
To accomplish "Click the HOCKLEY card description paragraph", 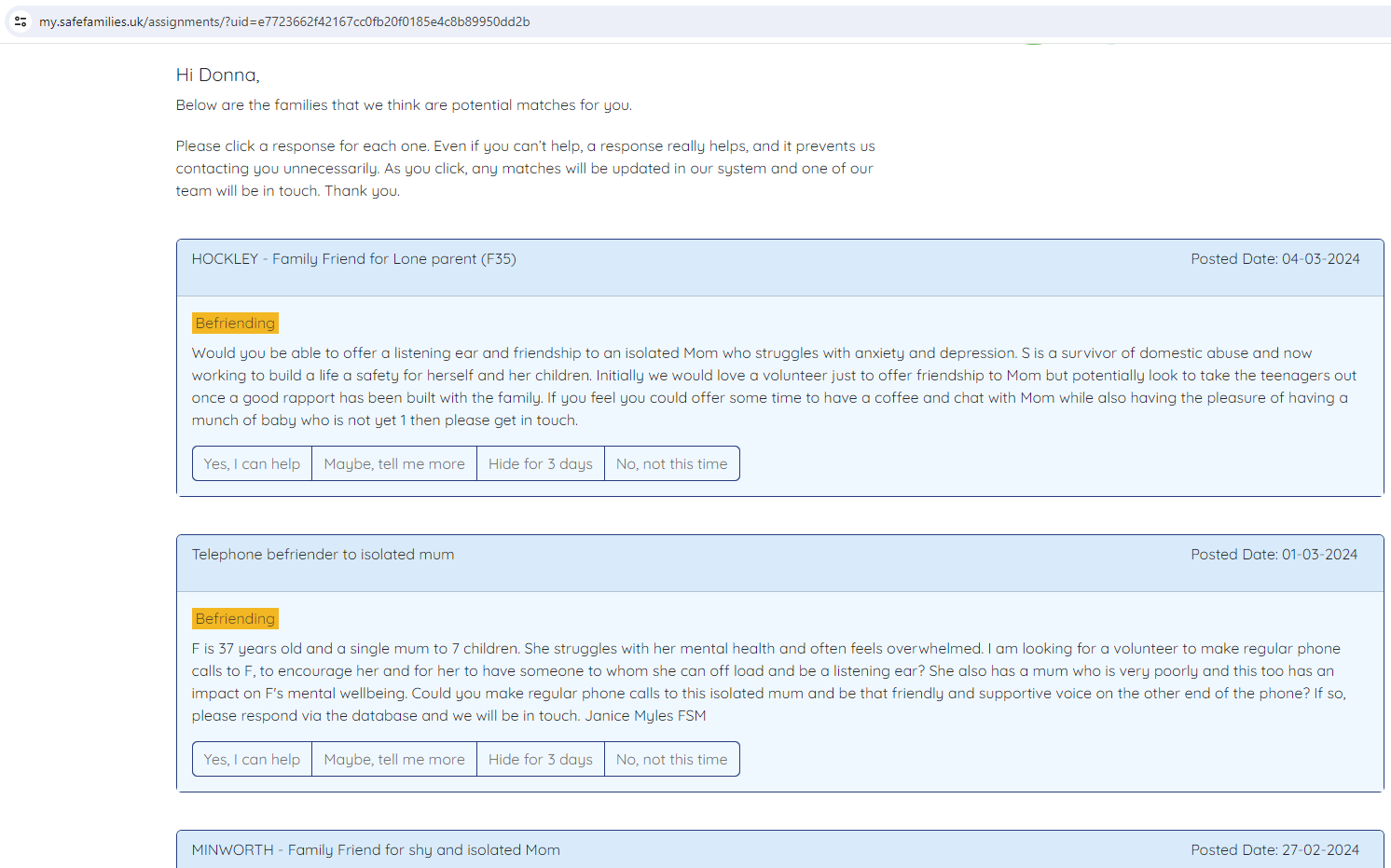I will pyautogui.click(x=774, y=386).
